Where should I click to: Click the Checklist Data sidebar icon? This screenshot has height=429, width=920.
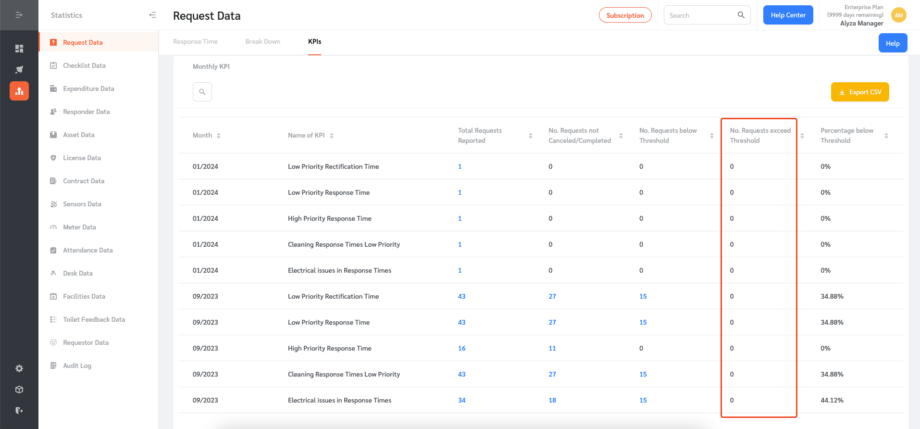53,65
